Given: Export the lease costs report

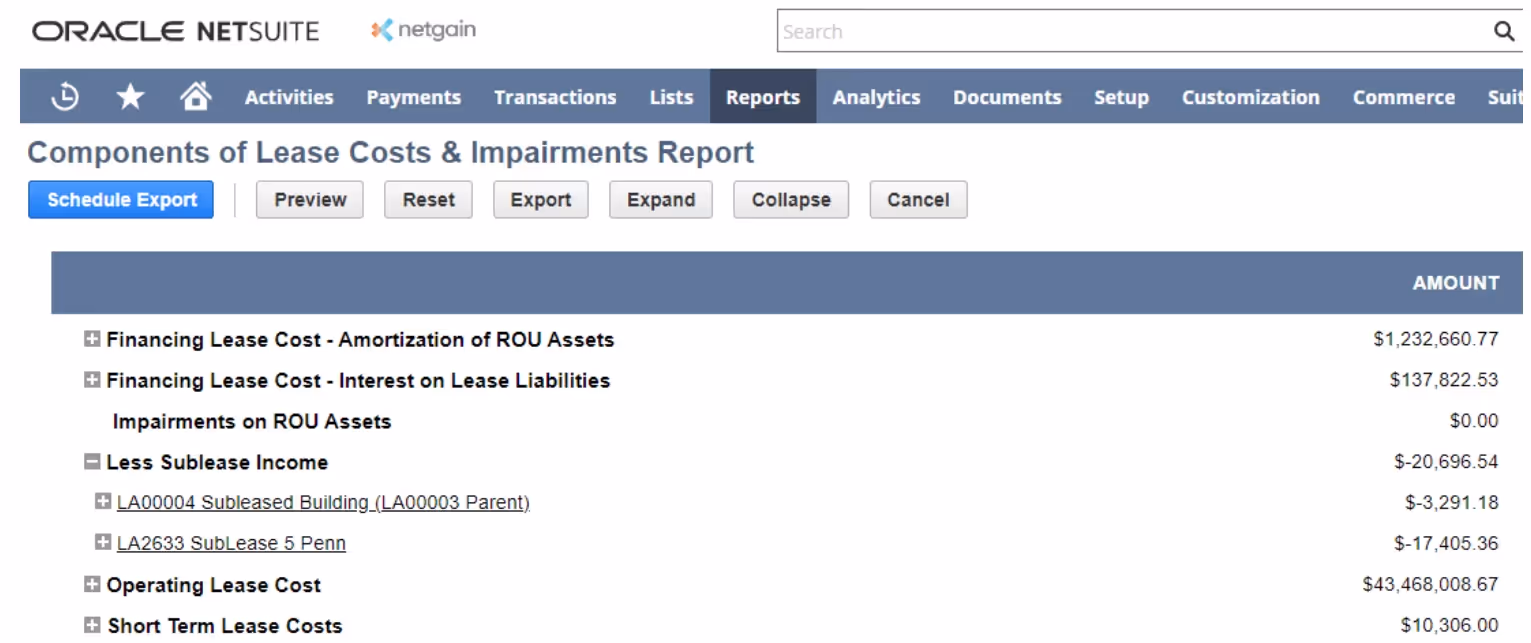Looking at the screenshot, I should tap(540, 199).
